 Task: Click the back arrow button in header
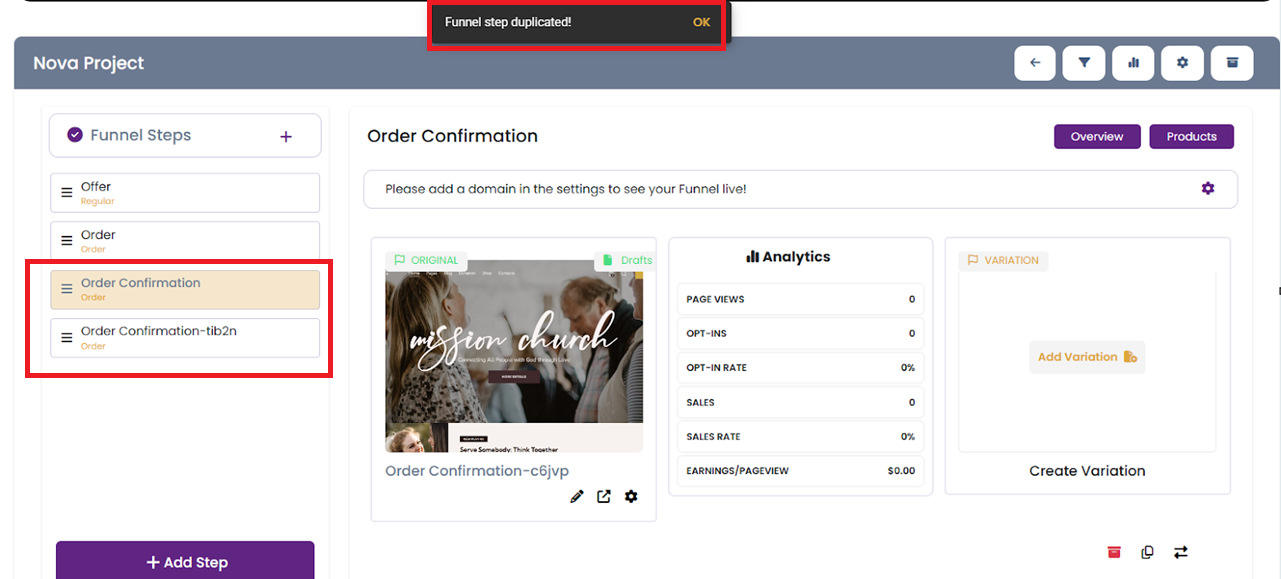click(x=1035, y=63)
